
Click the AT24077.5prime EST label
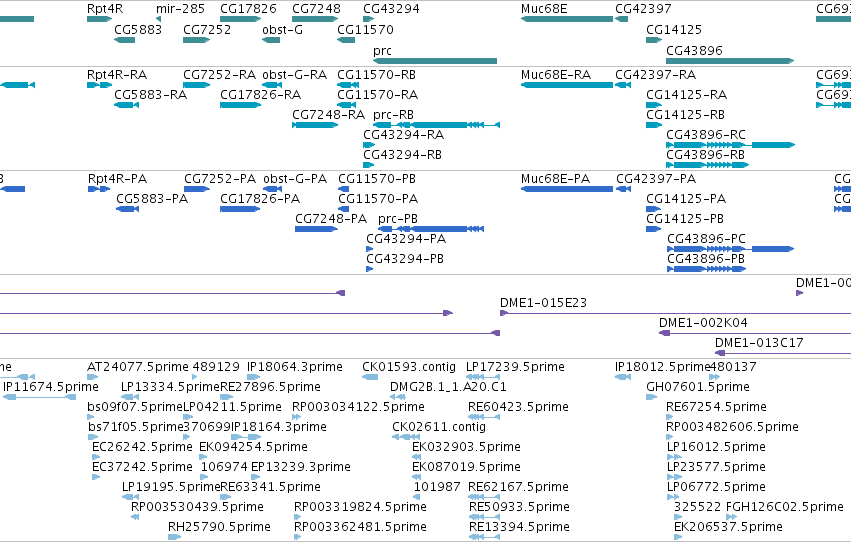(x=137, y=367)
